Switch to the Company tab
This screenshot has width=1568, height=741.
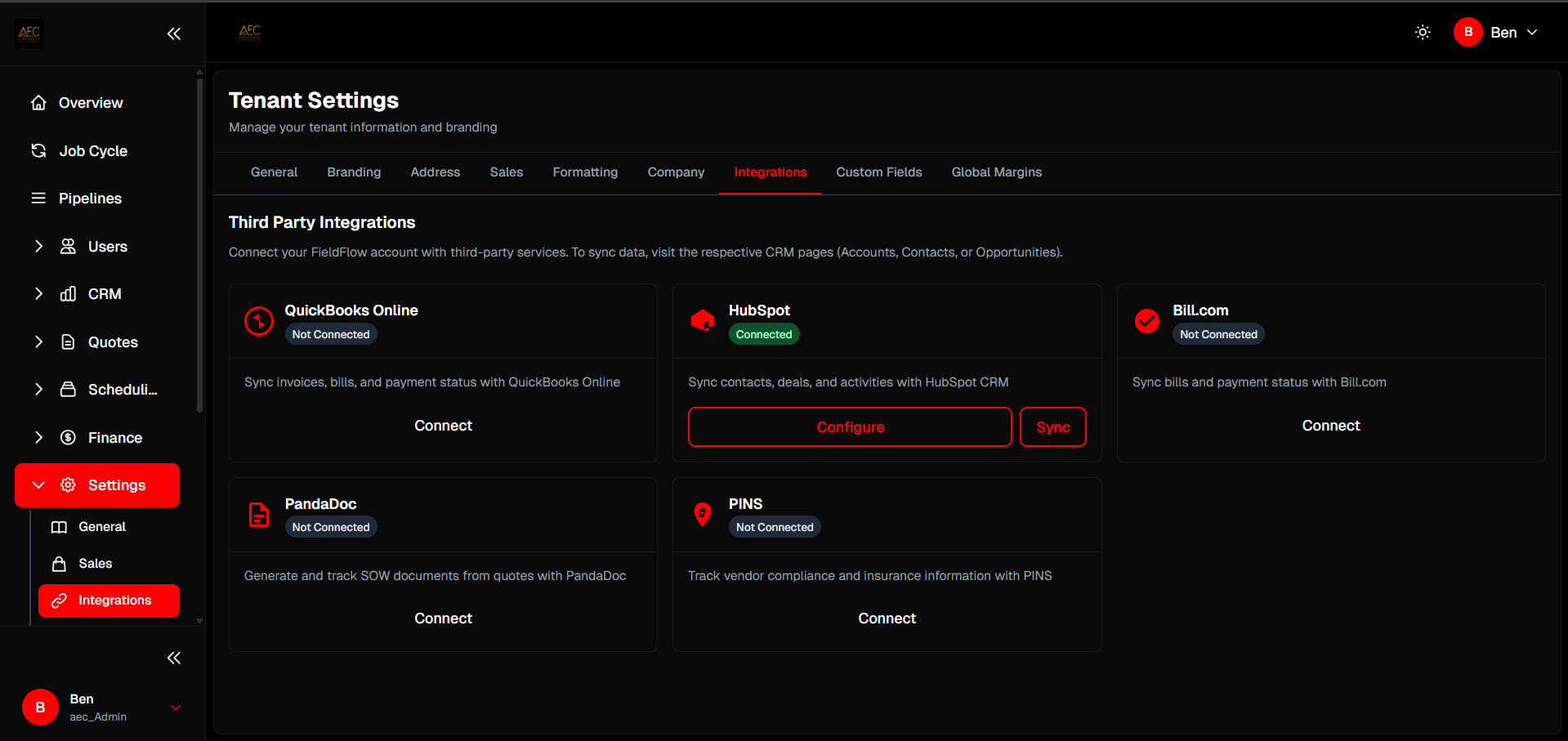point(676,172)
